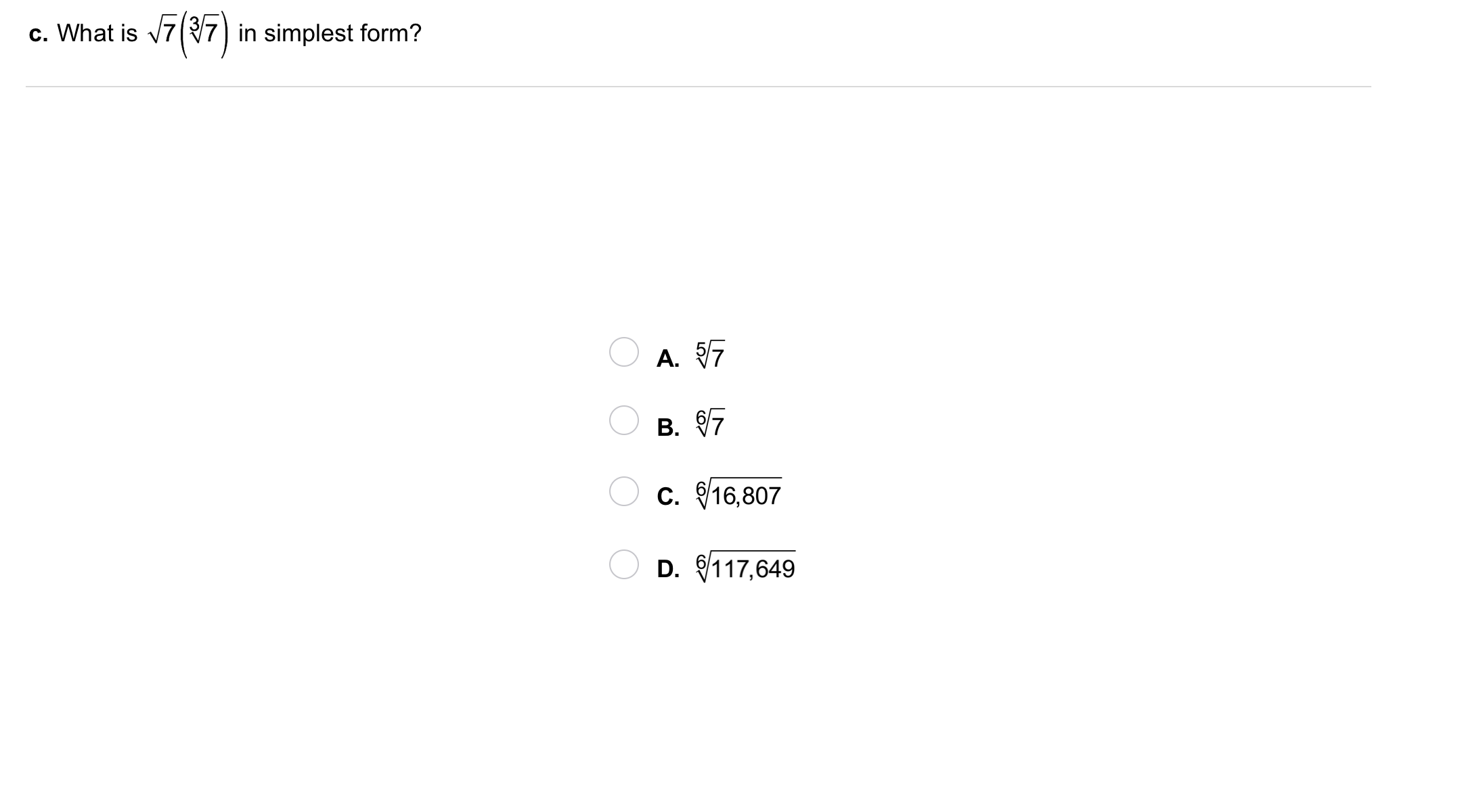Click the sixth root of 16,807 answer
Viewport: 1481px width, 812px height.
coord(738,495)
